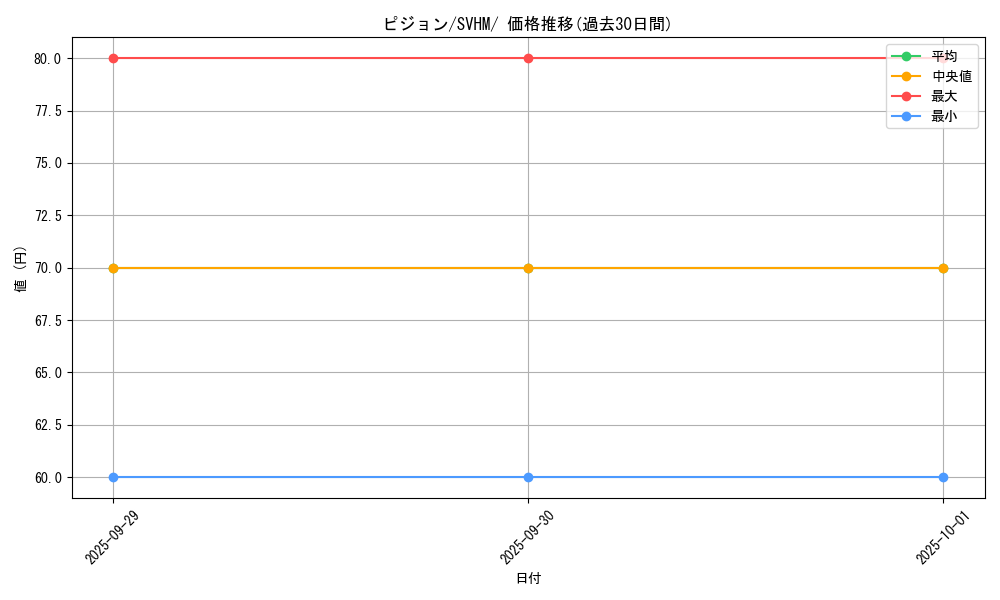Image resolution: width=1000 pixels, height=600 pixels.
Task: Select the 最小 legend text label
Action: click(x=944, y=116)
